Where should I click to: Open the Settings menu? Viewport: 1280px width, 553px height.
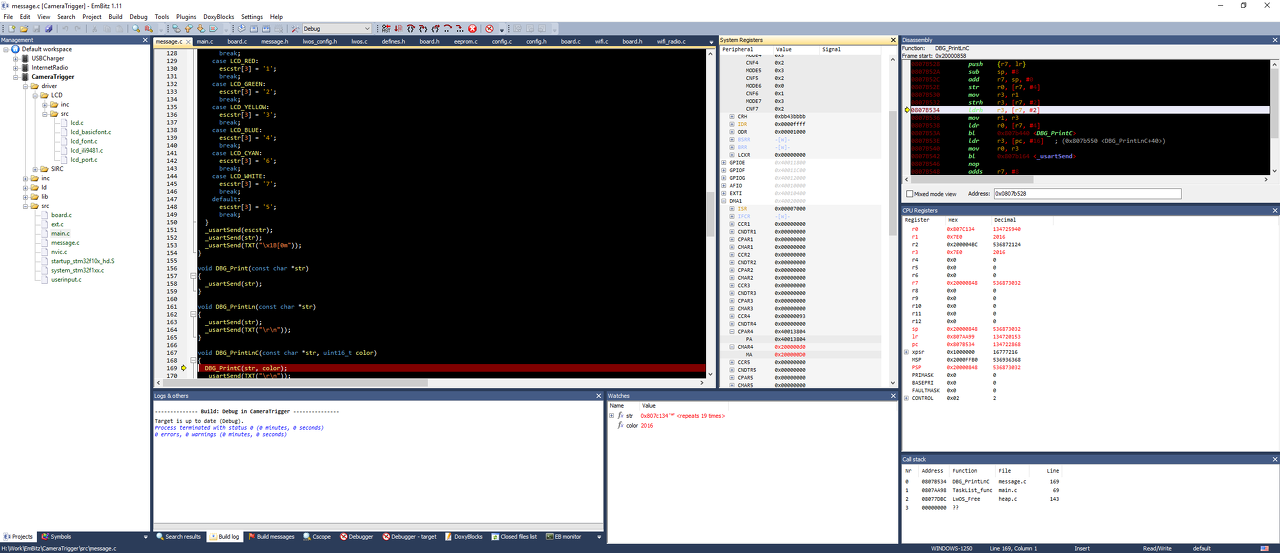pos(252,17)
